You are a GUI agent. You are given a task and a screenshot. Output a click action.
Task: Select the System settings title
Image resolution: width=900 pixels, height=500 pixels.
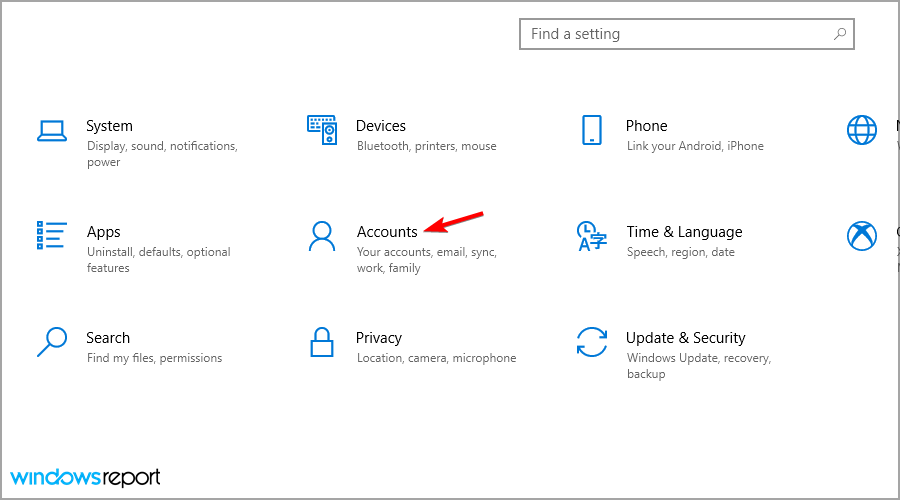pyautogui.click(x=109, y=126)
